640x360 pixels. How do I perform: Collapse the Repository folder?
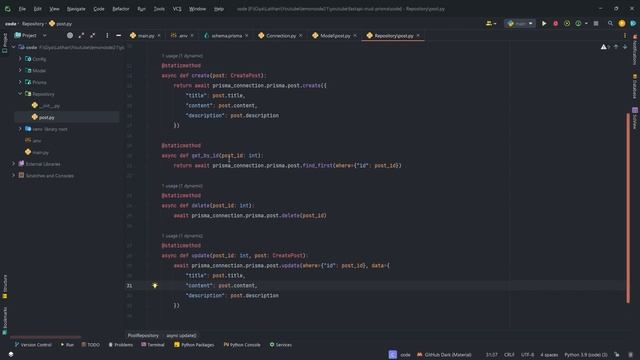tap(20, 94)
